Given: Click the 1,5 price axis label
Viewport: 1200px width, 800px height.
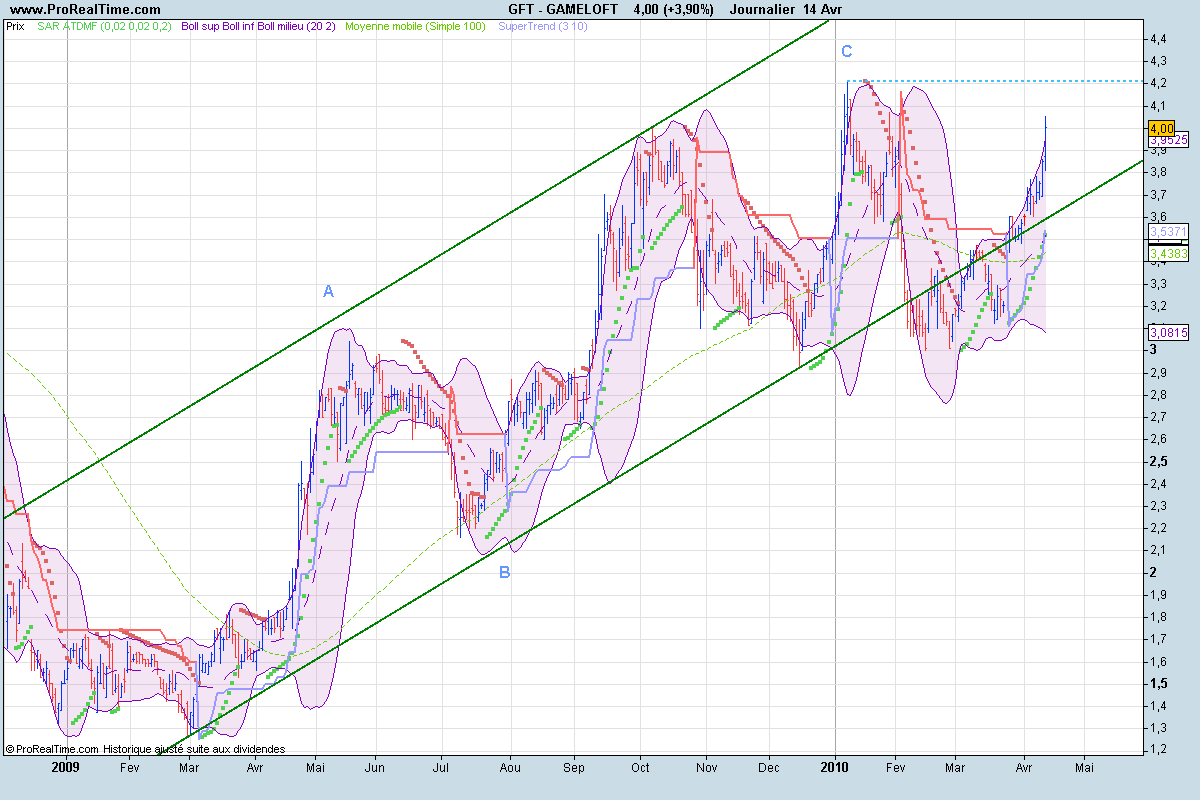Looking at the screenshot, I should tap(1157, 684).
